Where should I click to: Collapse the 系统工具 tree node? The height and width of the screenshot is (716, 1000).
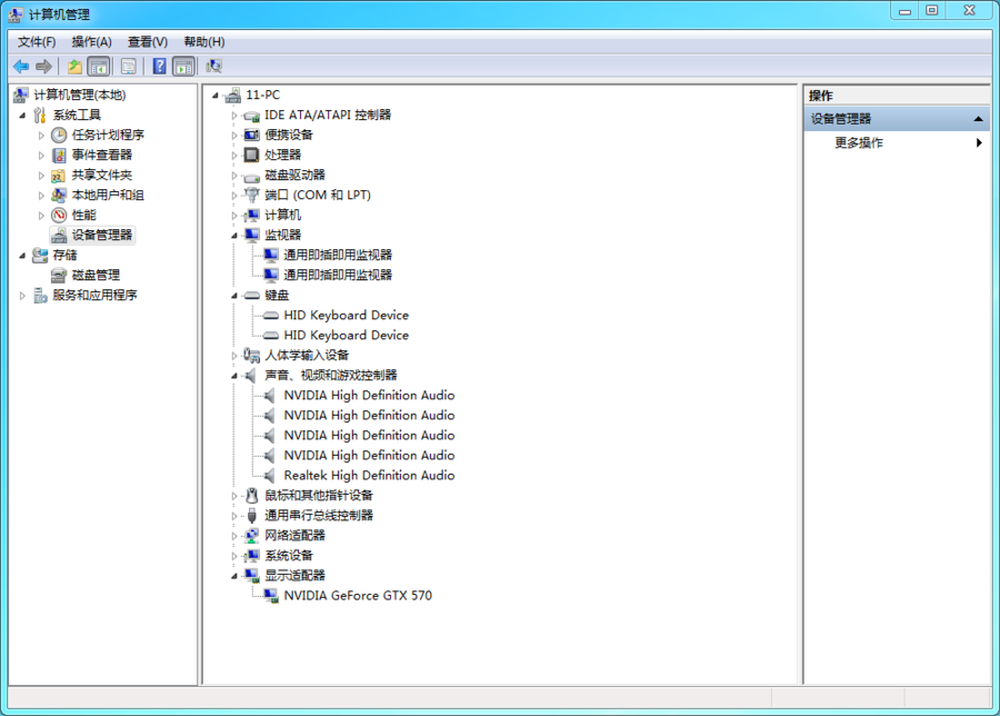point(22,115)
